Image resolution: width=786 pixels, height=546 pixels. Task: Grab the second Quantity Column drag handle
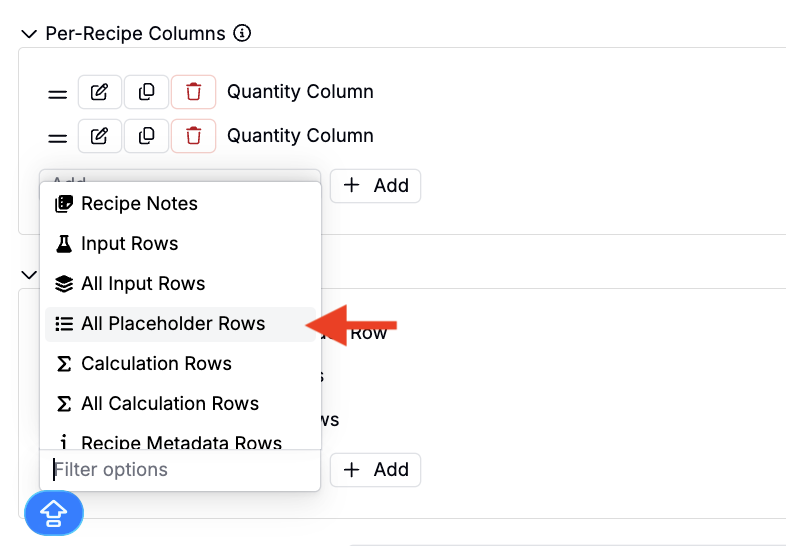(58, 138)
